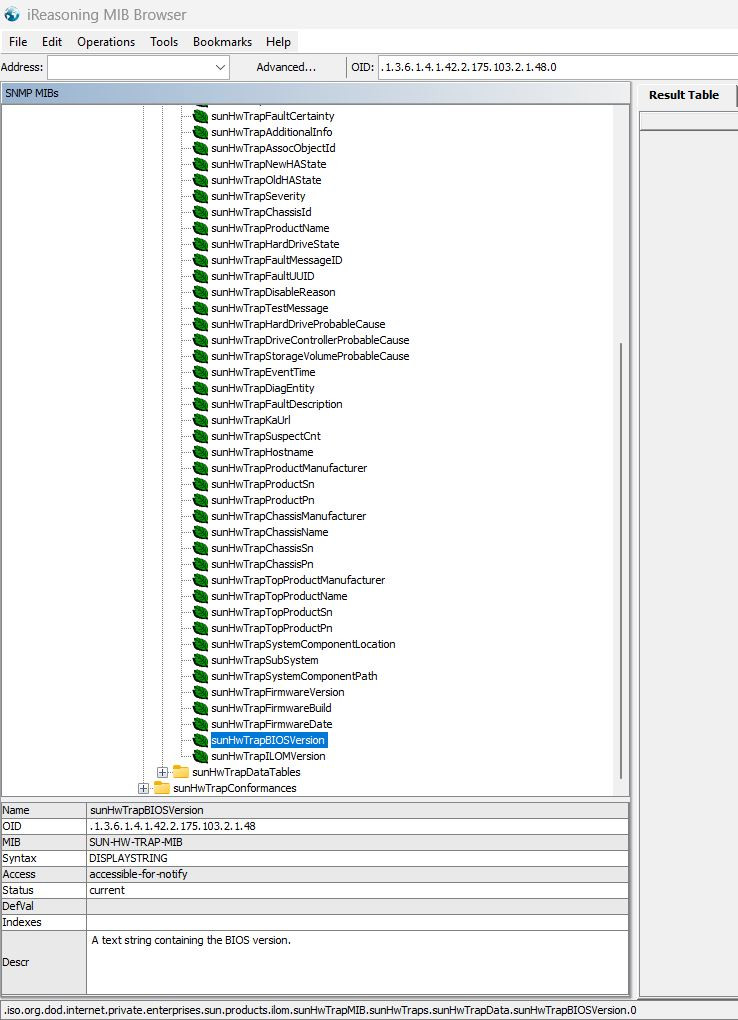Open the Operations menu

[106, 42]
